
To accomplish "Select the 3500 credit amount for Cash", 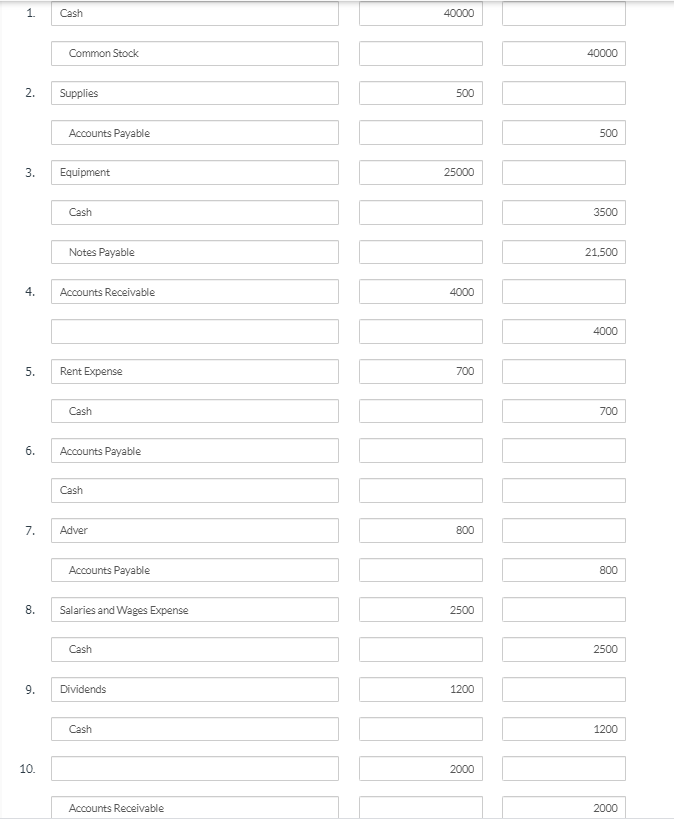I will click(563, 212).
